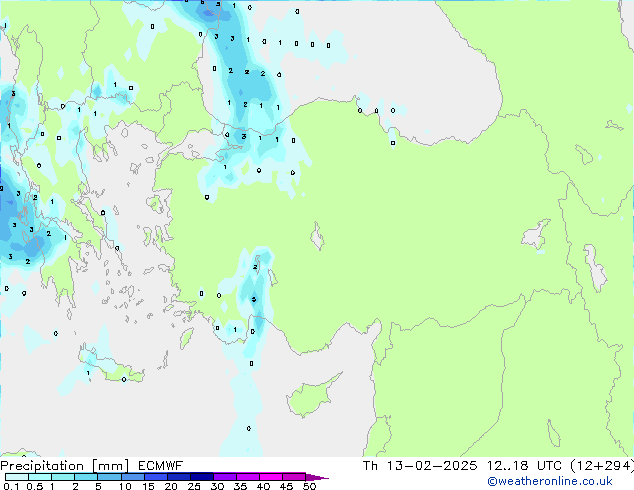The height and width of the screenshot is (490, 634).
Task: Click the over-50 mm legend arrow tip
Action: [x=317, y=477]
